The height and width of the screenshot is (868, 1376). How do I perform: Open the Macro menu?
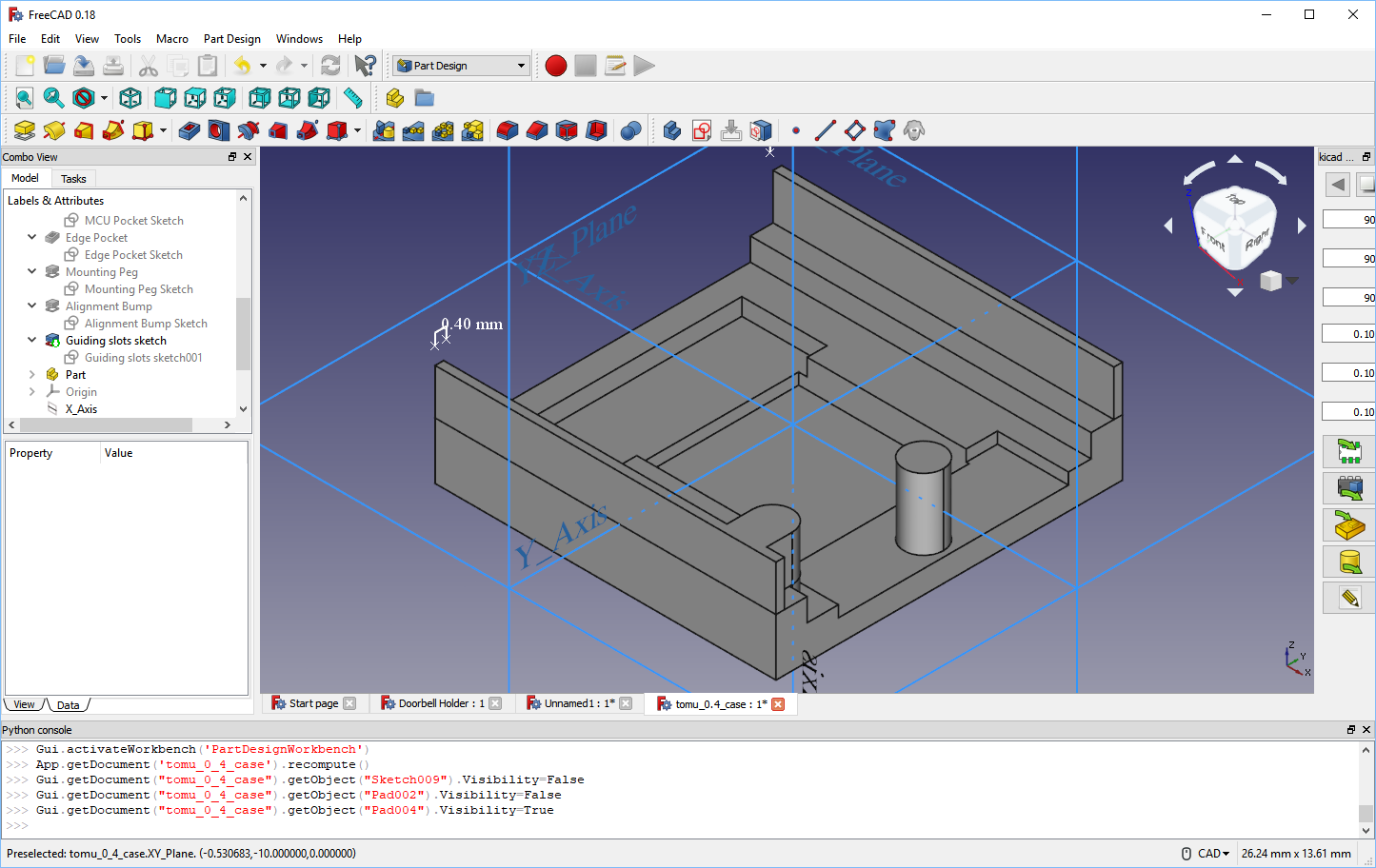[x=172, y=39]
